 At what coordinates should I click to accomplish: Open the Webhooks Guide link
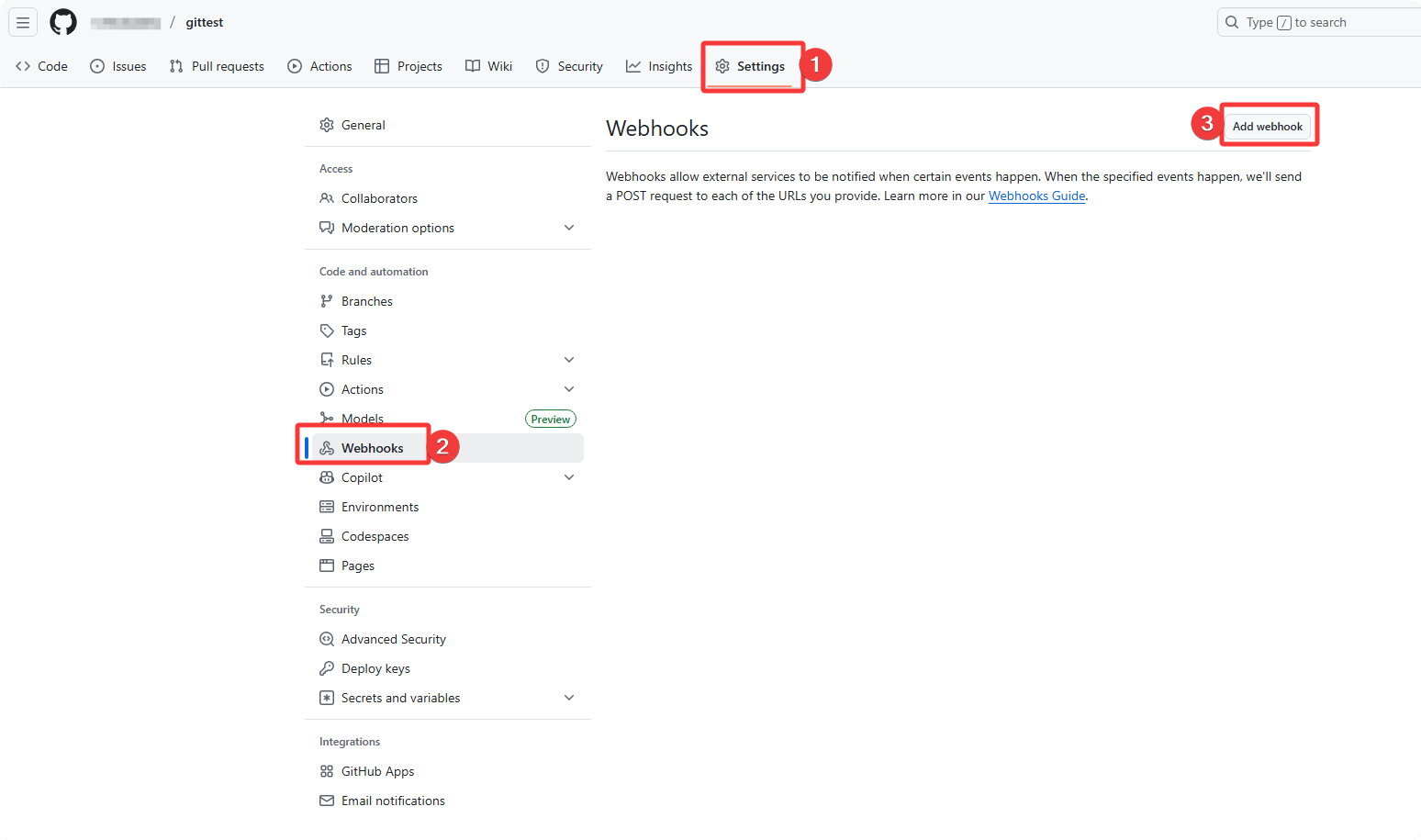tap(1036, 196)
